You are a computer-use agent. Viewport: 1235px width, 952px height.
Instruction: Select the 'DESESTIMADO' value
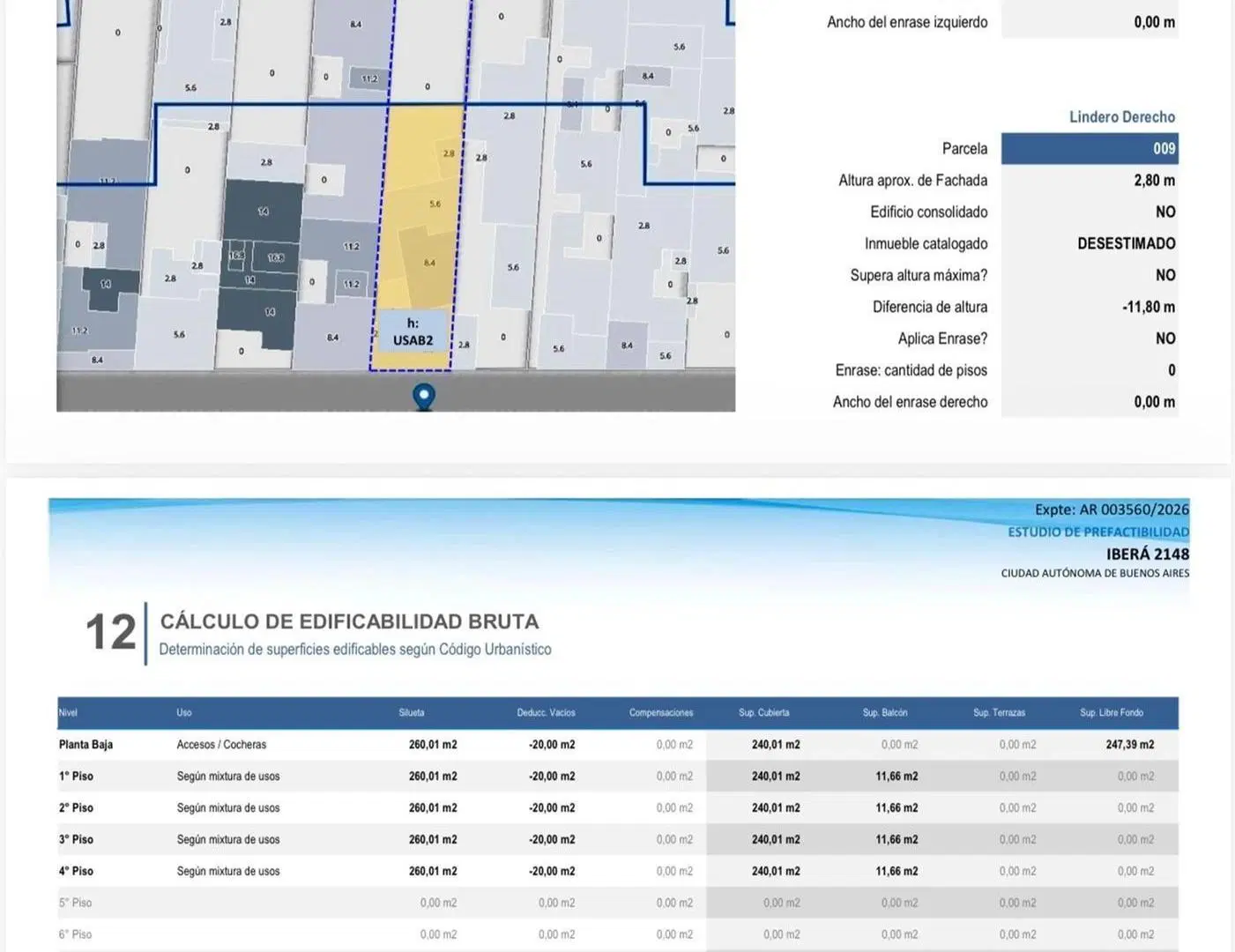(x=1126, y=244)
